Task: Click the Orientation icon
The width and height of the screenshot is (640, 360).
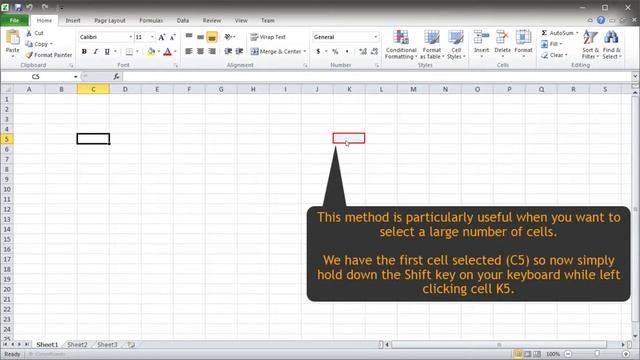Action: click(229, 37)
